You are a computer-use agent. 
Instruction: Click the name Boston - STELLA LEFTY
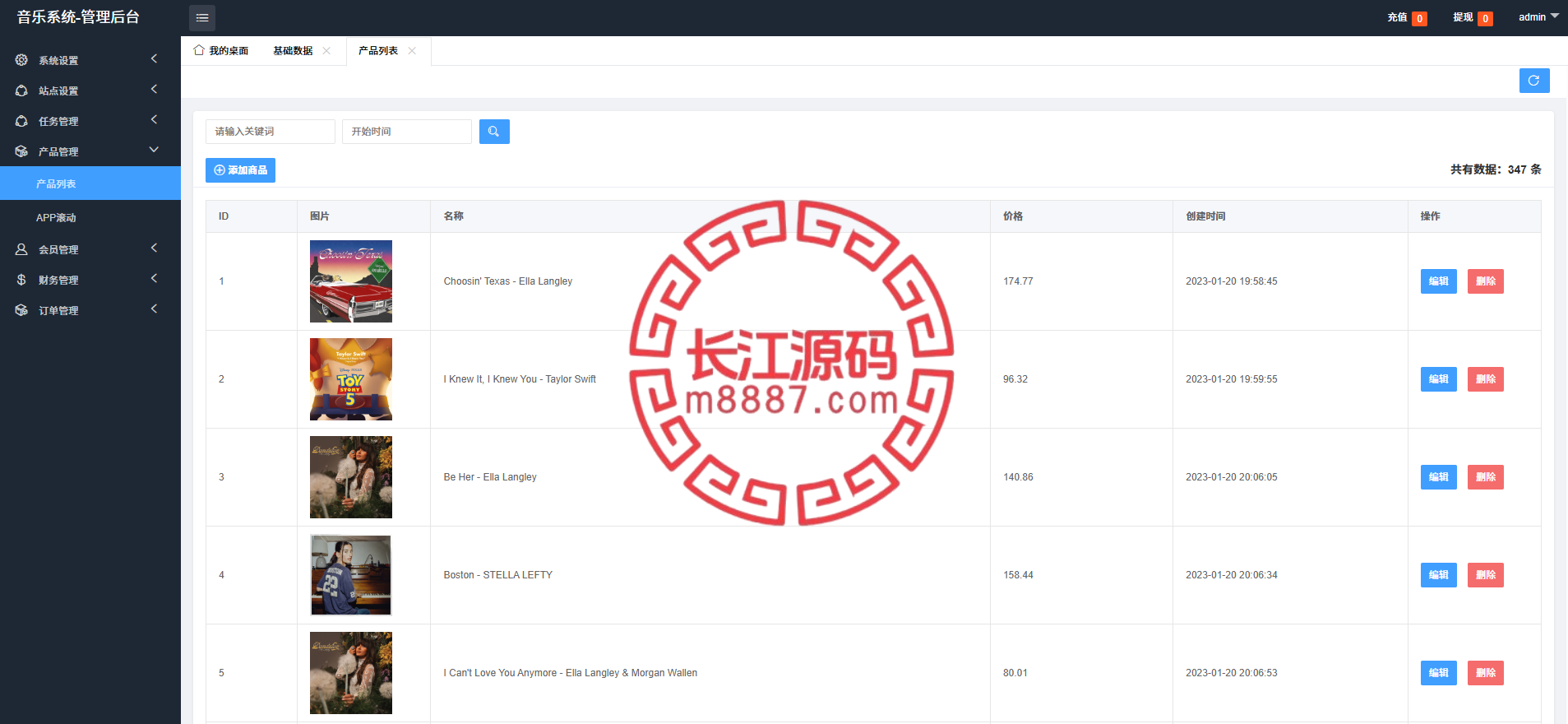[498, 575]
